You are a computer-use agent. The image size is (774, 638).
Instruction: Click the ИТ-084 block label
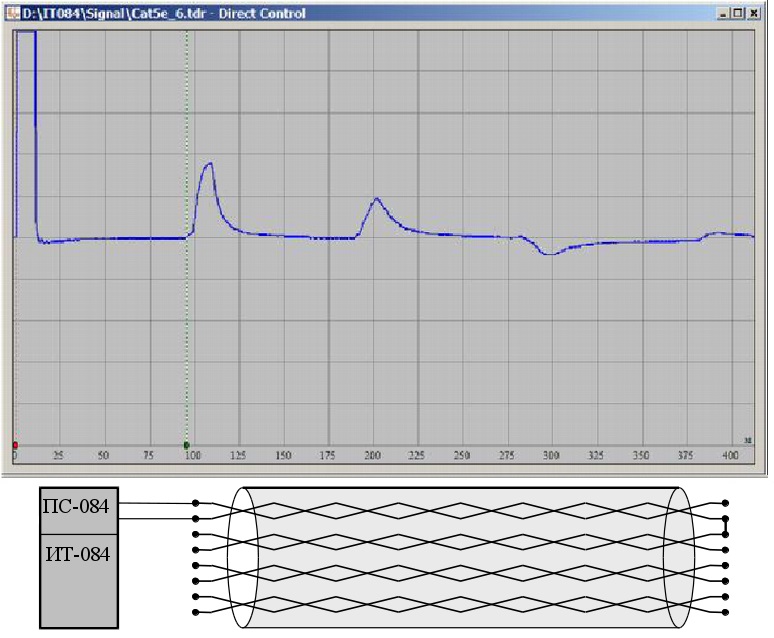pos(77,555)
